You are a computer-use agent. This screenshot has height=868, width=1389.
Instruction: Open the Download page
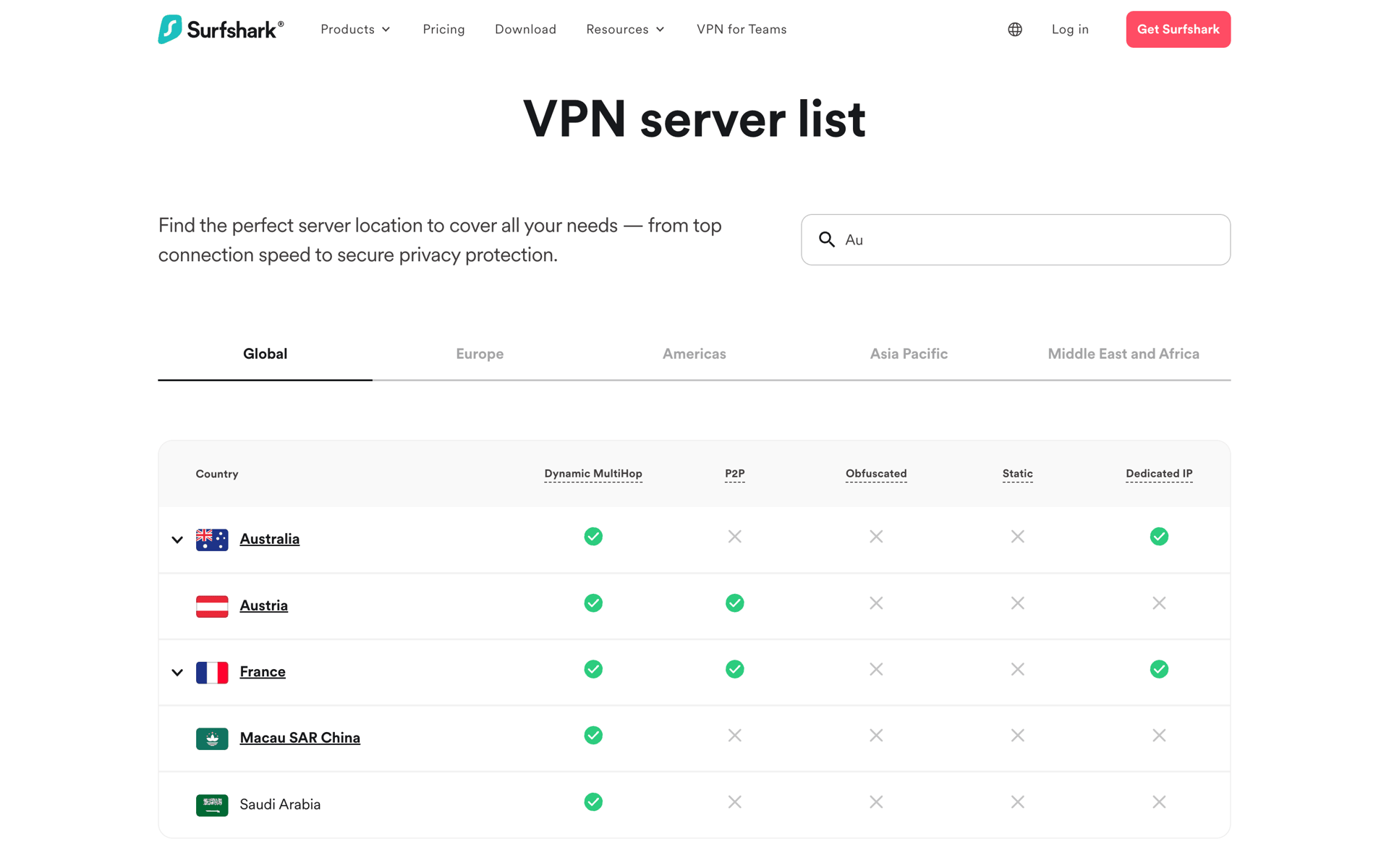tap(526, 30)
